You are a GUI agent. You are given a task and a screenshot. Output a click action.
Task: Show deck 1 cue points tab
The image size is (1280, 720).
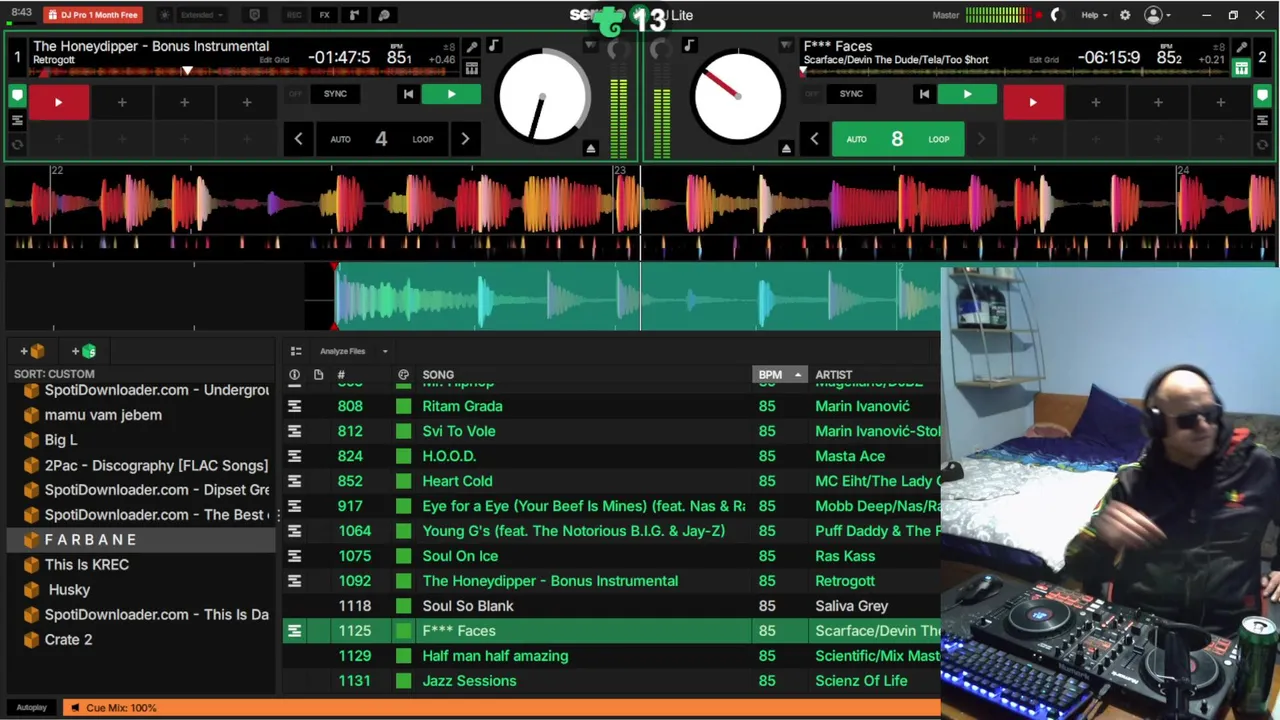click(x=17, y=96)
